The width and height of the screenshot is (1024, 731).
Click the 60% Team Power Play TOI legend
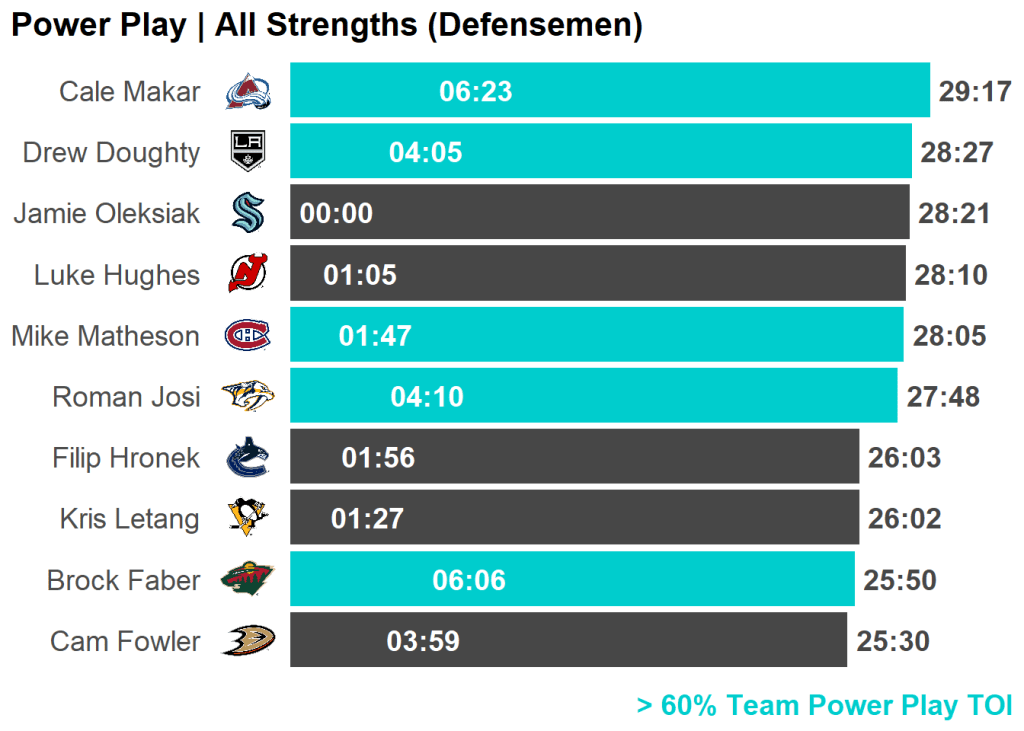[824, 706]
